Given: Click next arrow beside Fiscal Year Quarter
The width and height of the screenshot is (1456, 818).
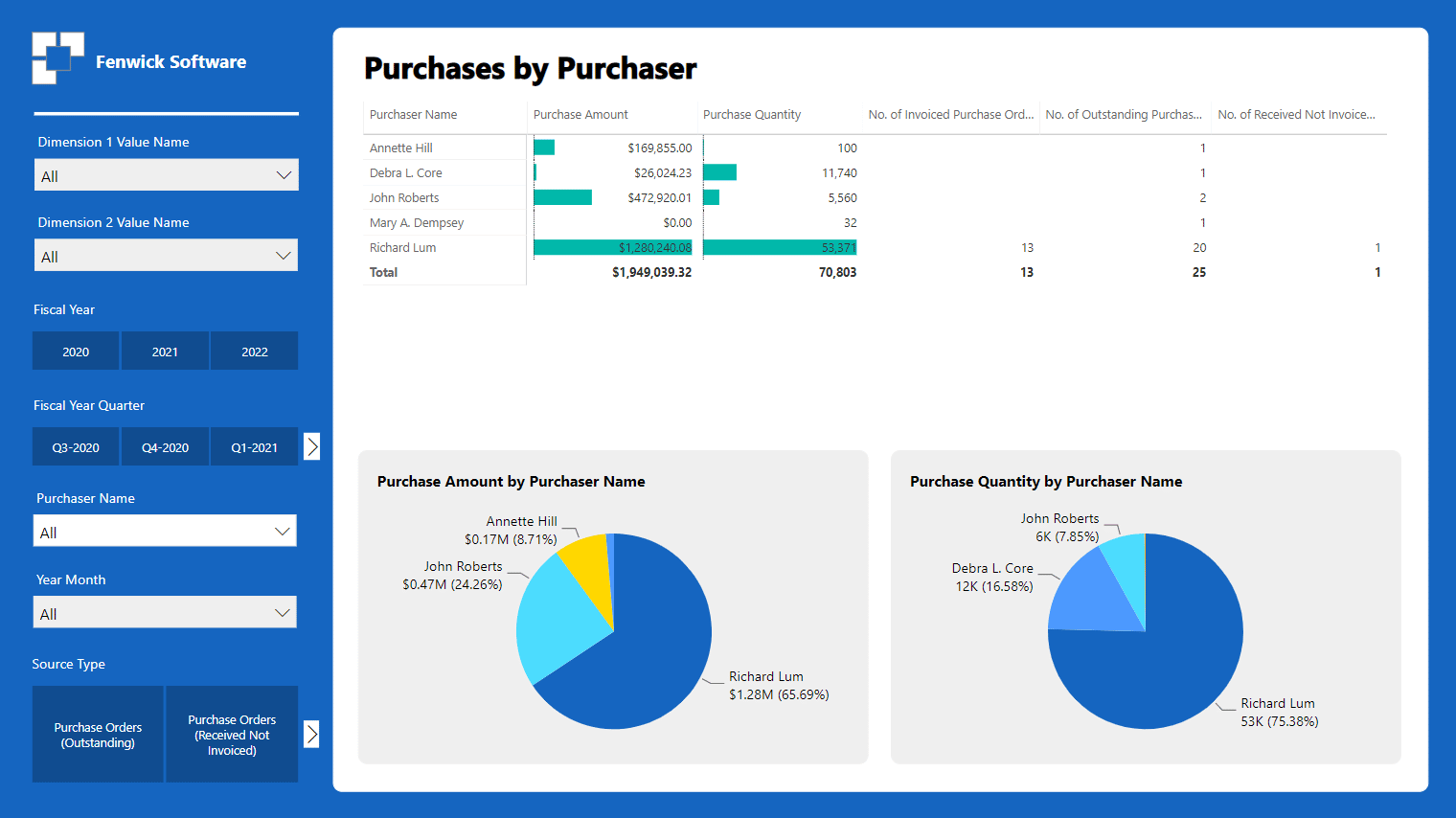Looking at the screenshot, I should pos(311,446).
